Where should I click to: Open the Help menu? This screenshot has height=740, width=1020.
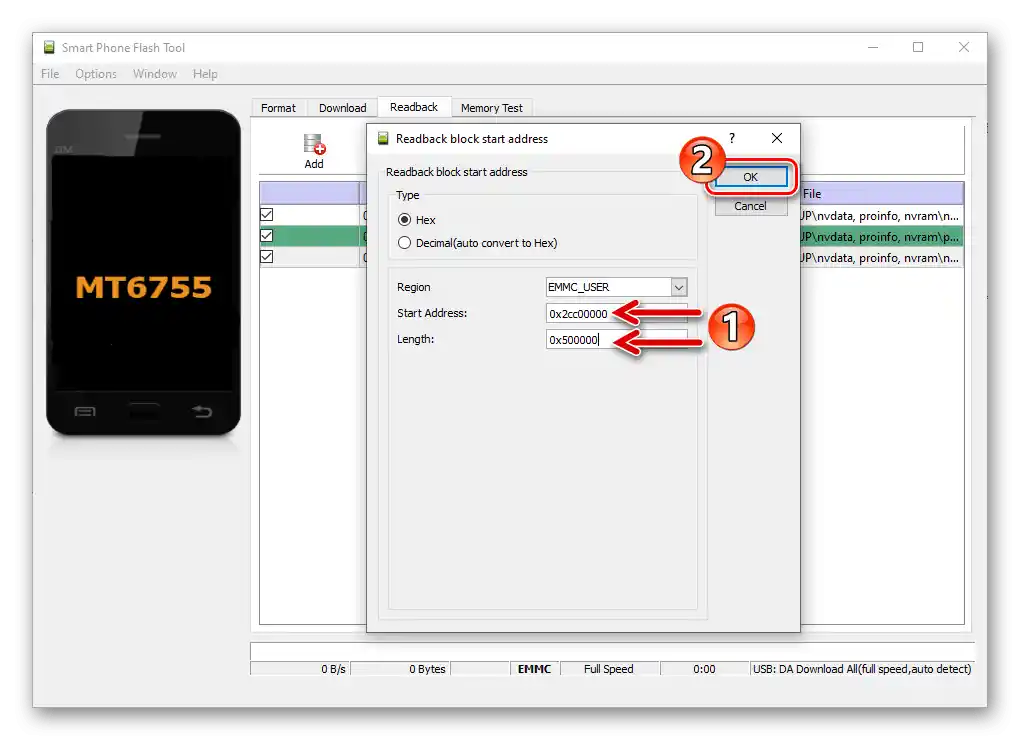point(205,73)
